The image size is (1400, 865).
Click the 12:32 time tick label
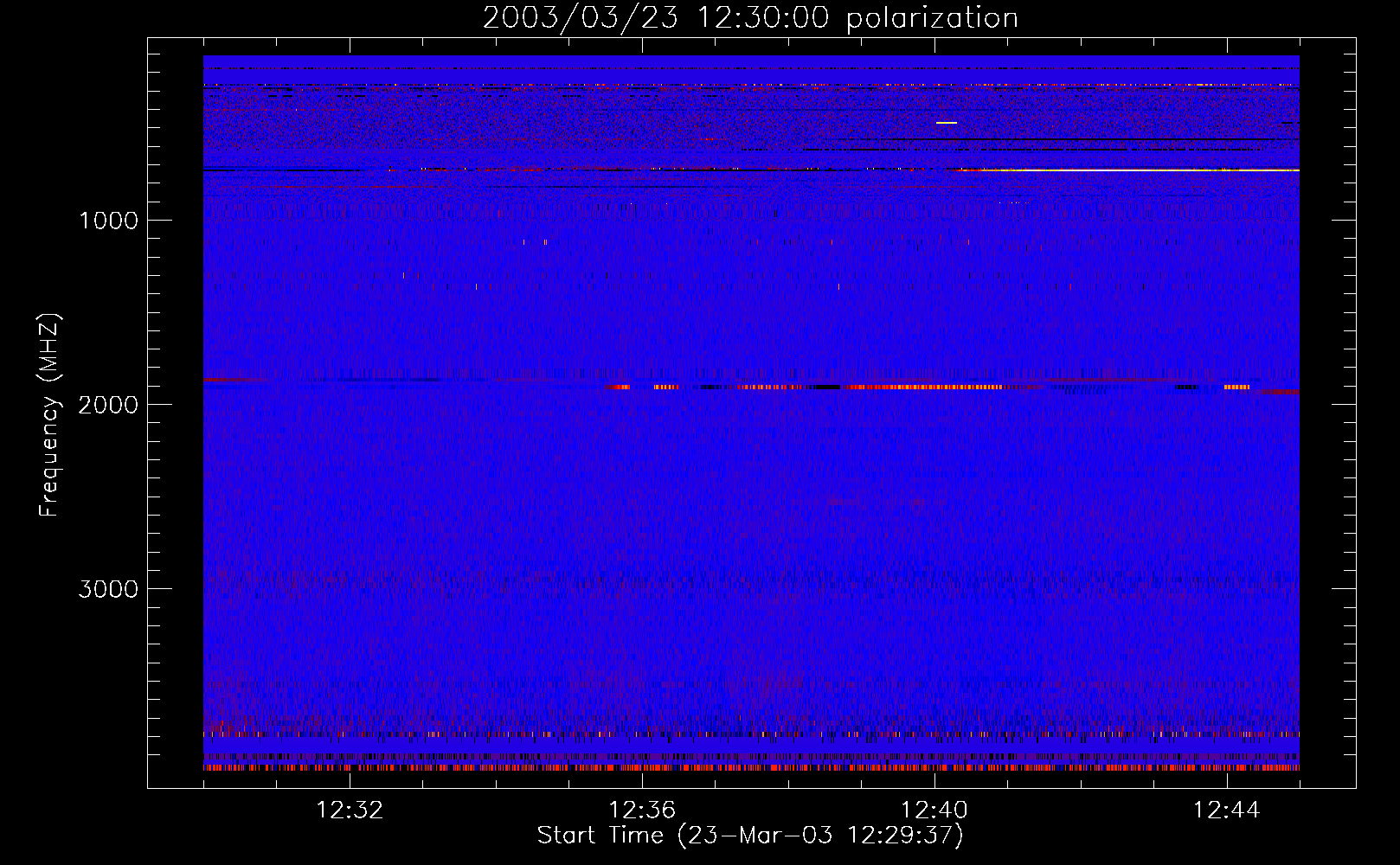[x=350, y=811]
